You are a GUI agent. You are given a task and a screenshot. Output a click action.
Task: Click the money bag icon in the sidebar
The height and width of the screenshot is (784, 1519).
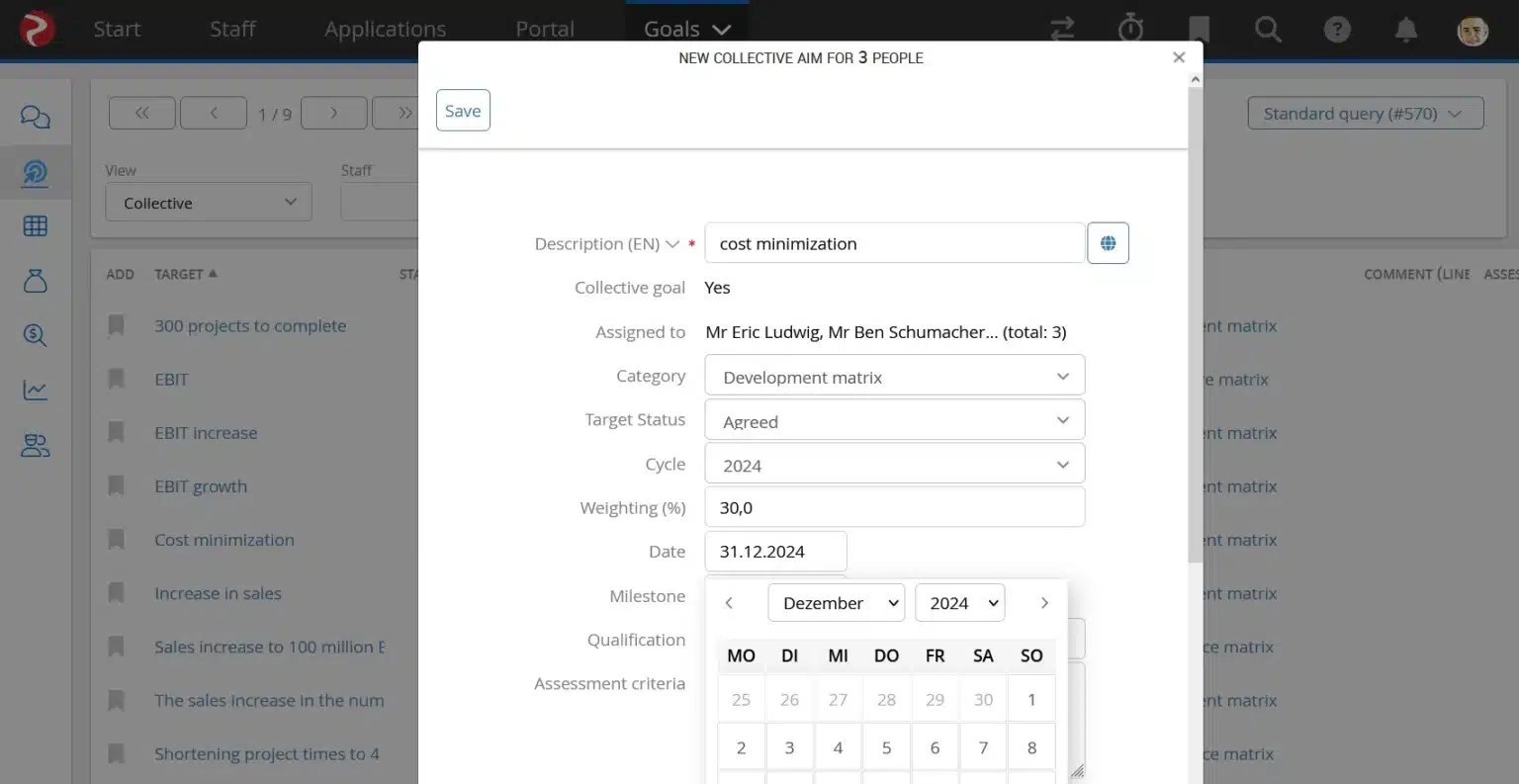36,281
